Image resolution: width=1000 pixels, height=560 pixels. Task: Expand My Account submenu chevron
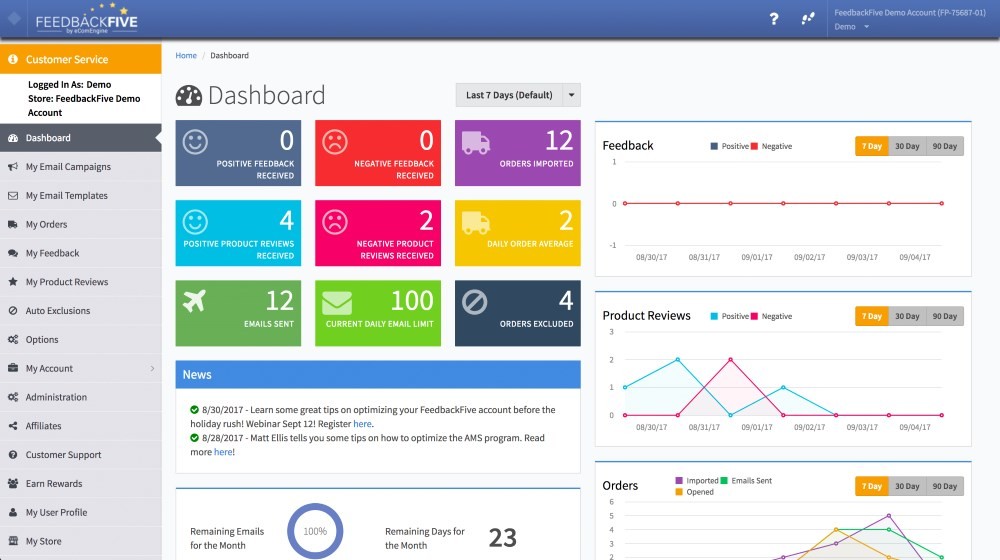pyautogui.click(x=152, y=369)
